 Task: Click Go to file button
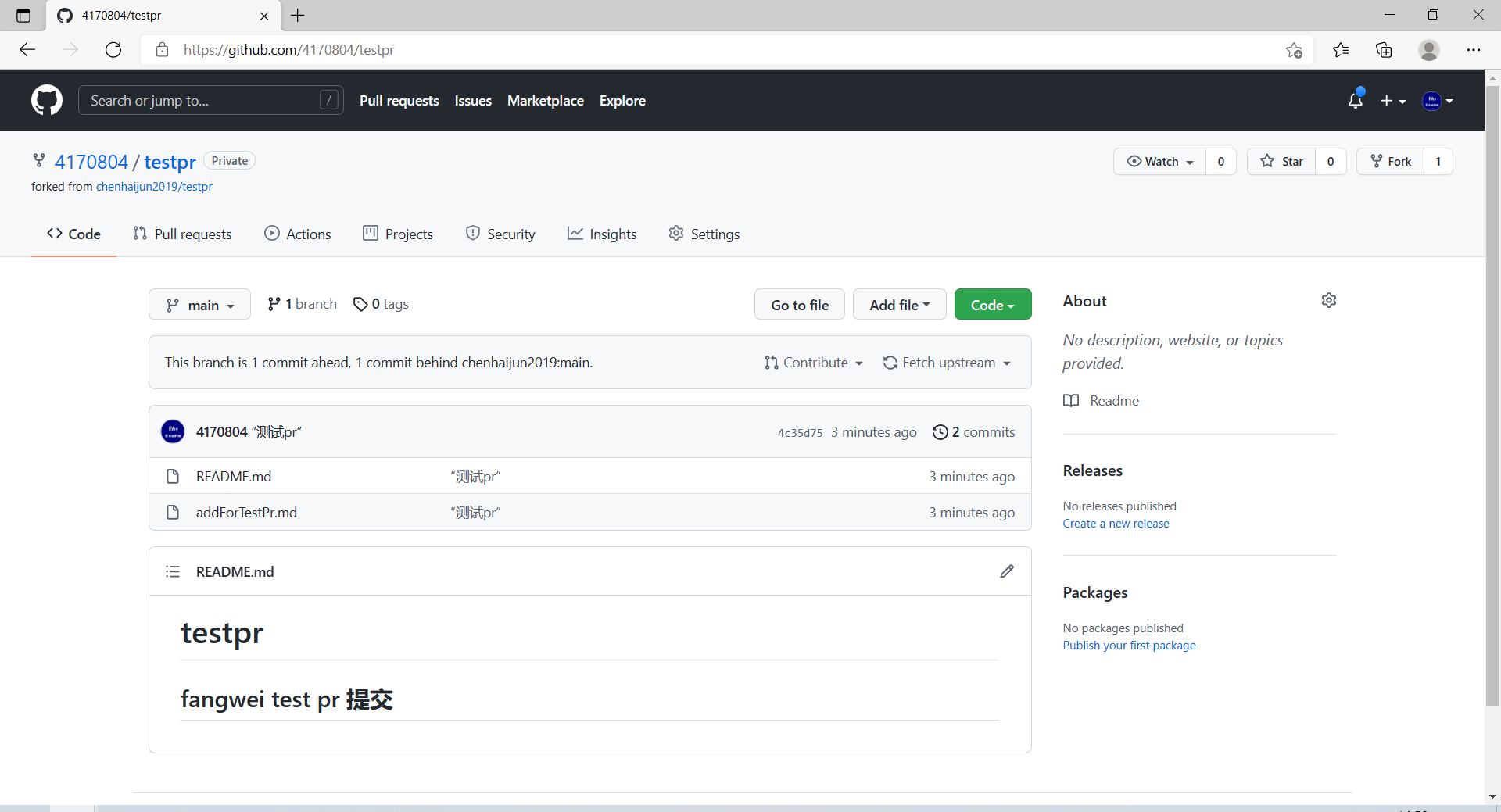[800, 305]
